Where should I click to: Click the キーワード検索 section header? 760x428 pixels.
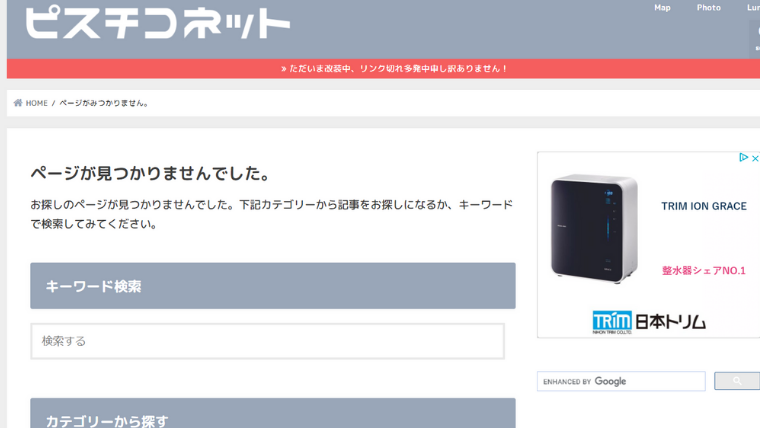[272, 286]
